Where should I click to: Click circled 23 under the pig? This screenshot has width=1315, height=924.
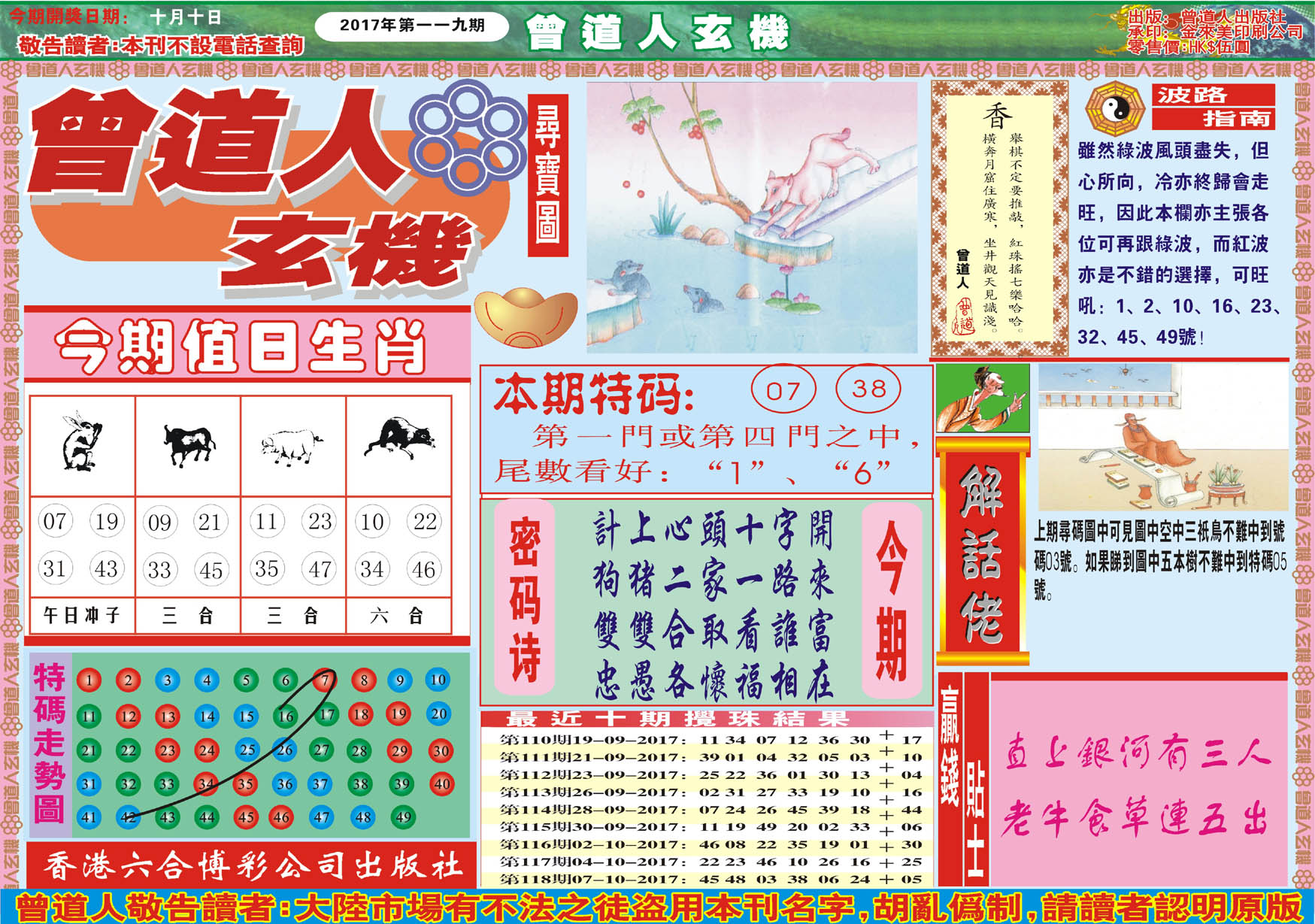point(320,521)
